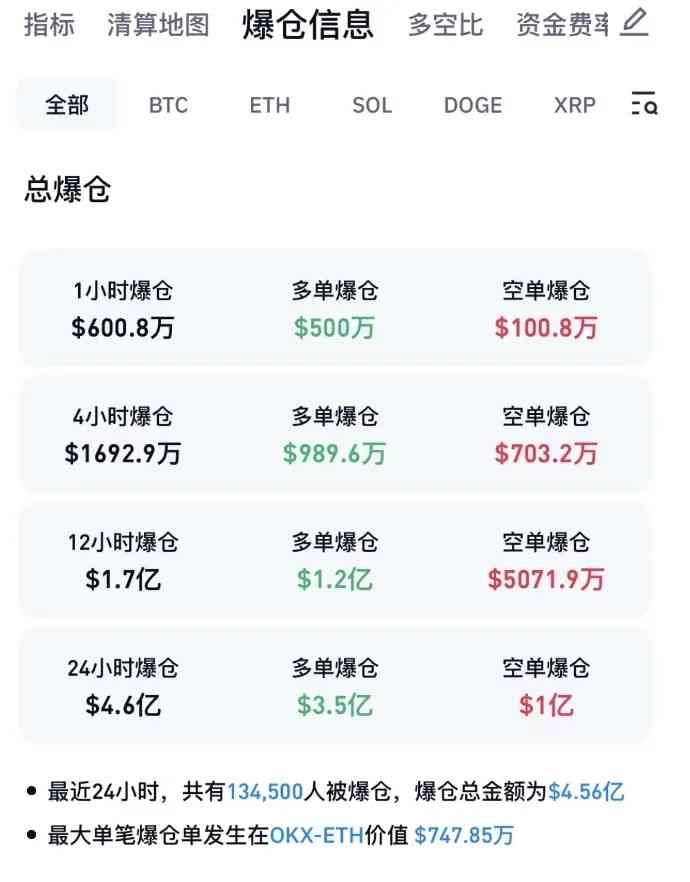Tap the 4小时爆仓 row card
Viewport: 690px width, 882px height.
pyautogui.click(x=335, y=434)
